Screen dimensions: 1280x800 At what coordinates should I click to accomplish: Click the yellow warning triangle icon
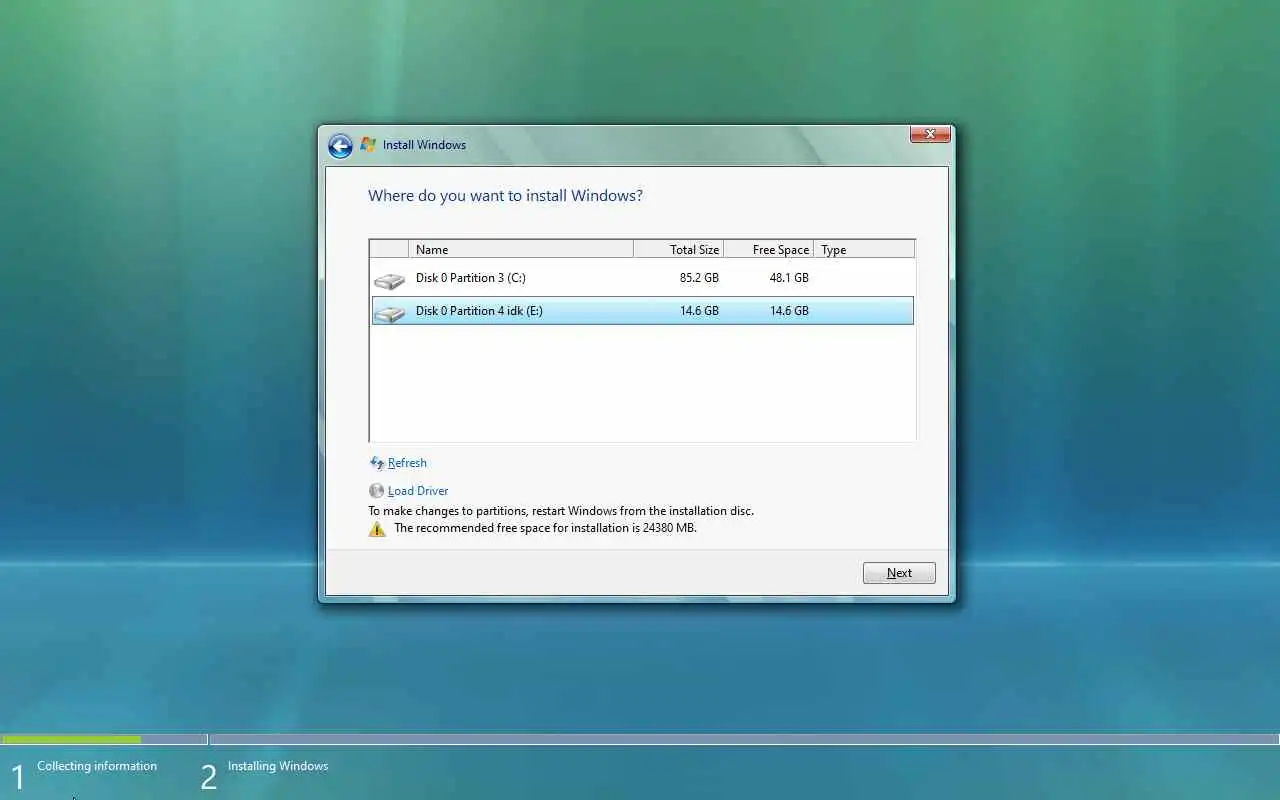377,529
